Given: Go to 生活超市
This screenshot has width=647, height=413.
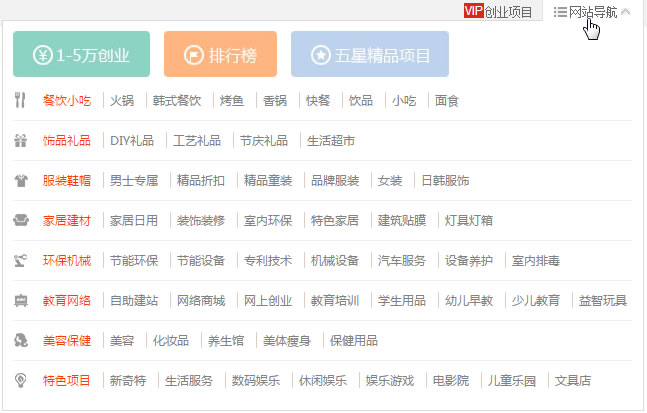Looking at the screenshot, I should click(331, 140).
